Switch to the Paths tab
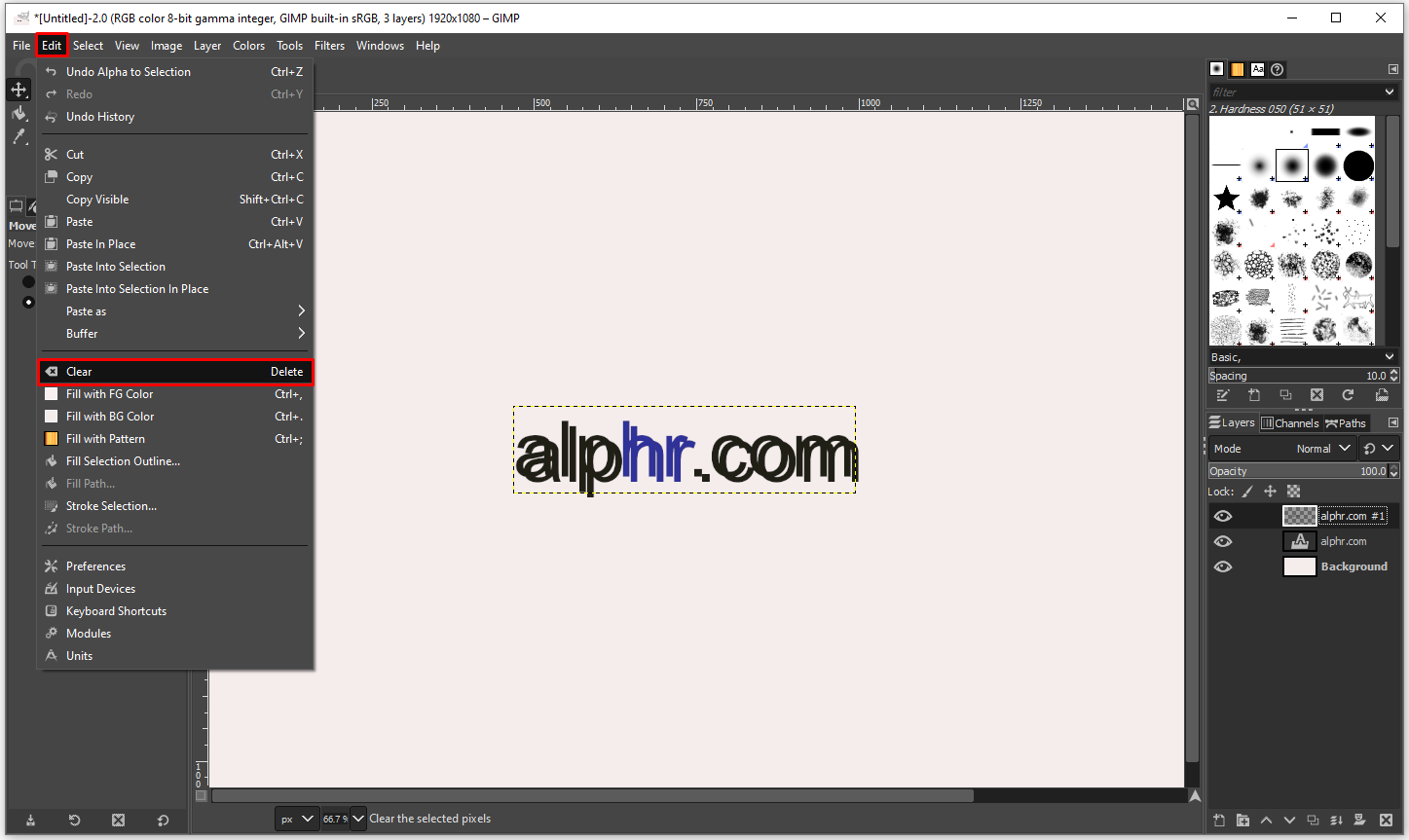This screenshot has width=1409, height=840. pyautogui.click(x=1346, y=423)
